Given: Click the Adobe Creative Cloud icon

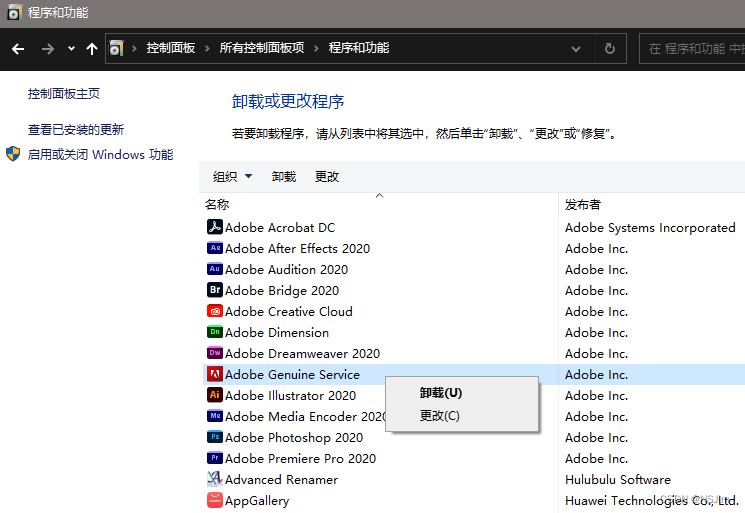Looking at the screenshot, I should (215, 311).
